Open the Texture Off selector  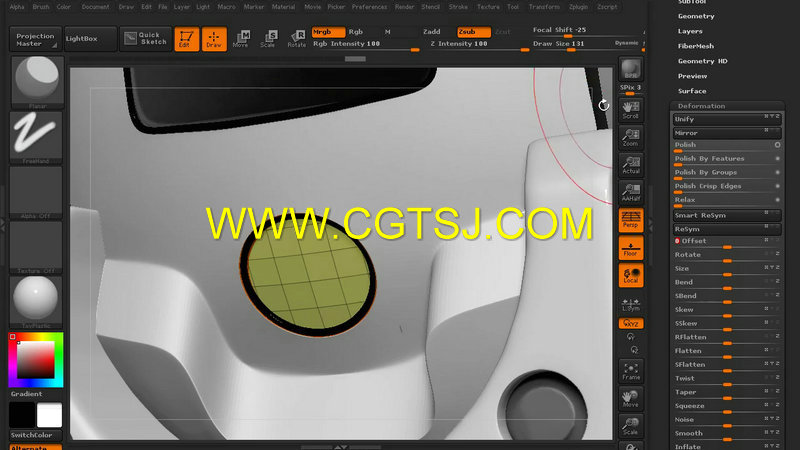(x=36, y=247)
